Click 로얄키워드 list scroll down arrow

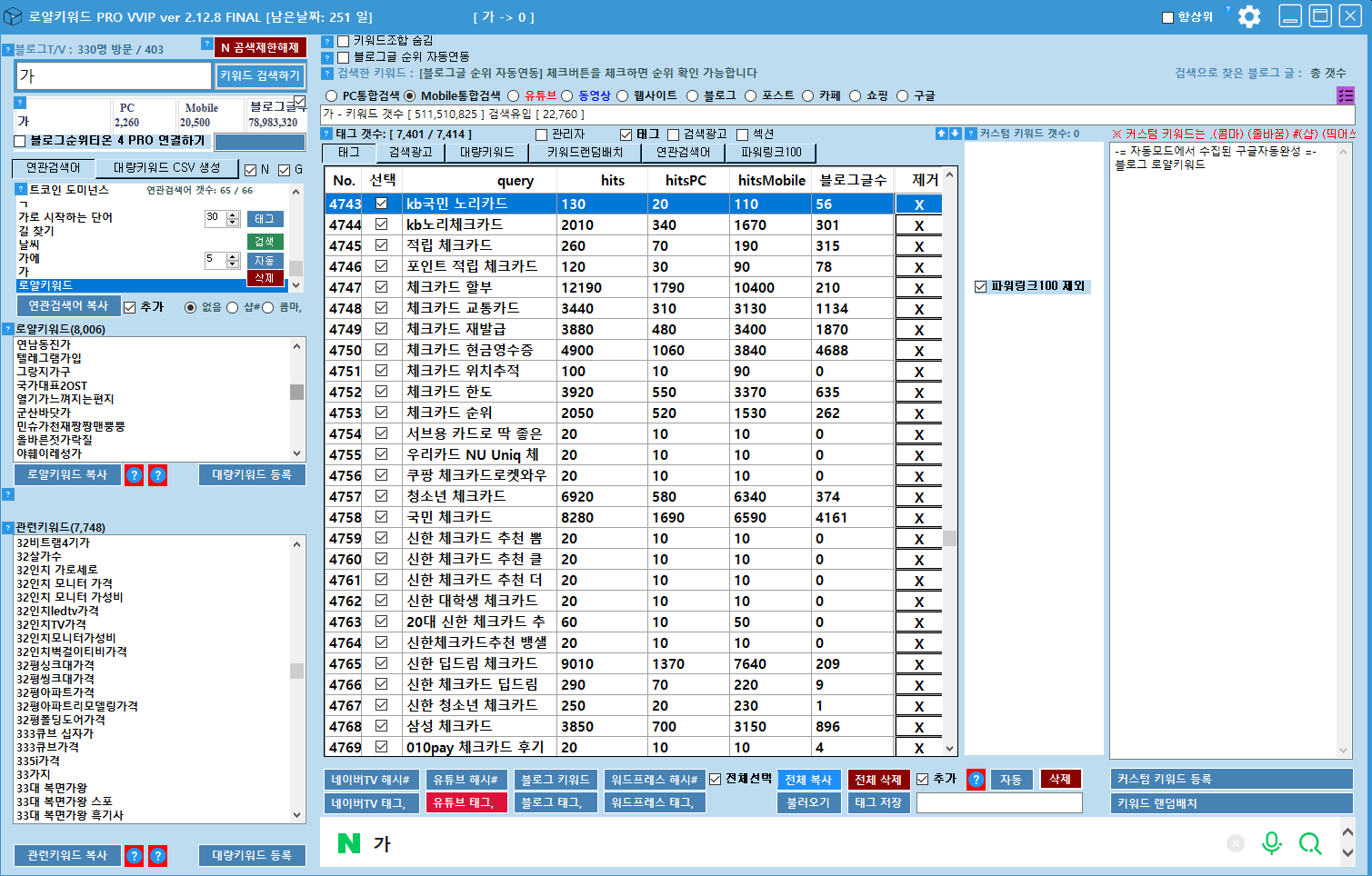click(296, 453)
